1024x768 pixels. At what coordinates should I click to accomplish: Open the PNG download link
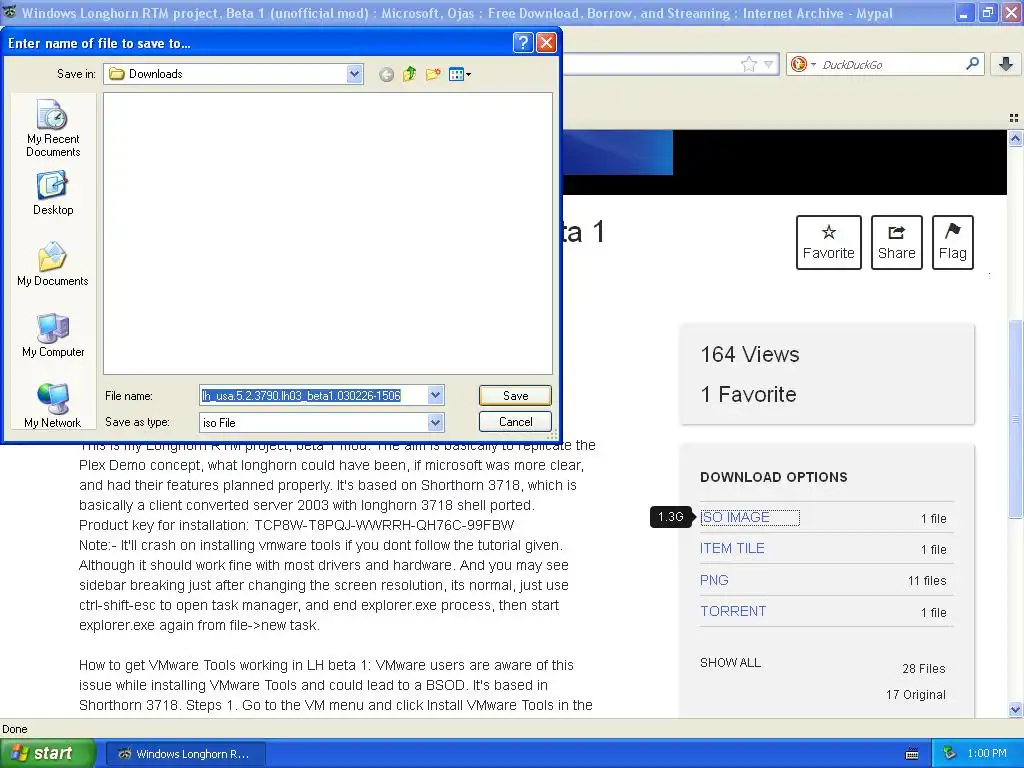pos(714,580)
